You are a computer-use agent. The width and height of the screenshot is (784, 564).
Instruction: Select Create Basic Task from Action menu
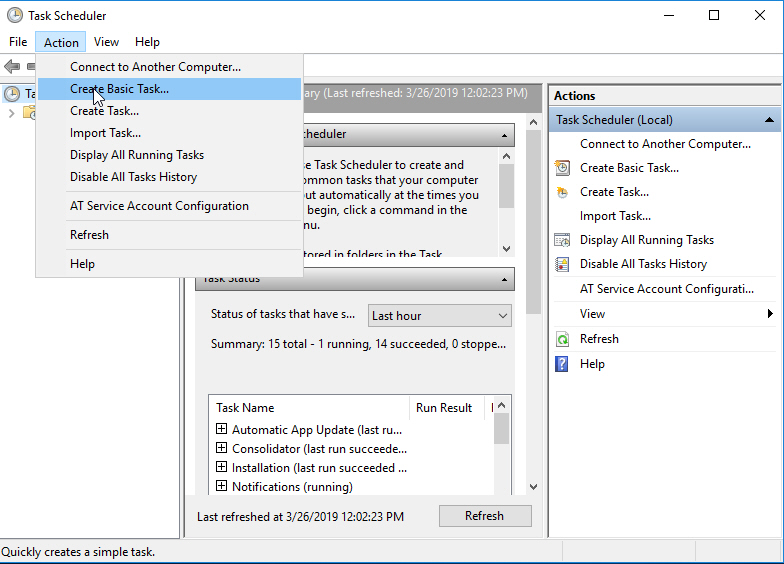(x=119, y=89)
